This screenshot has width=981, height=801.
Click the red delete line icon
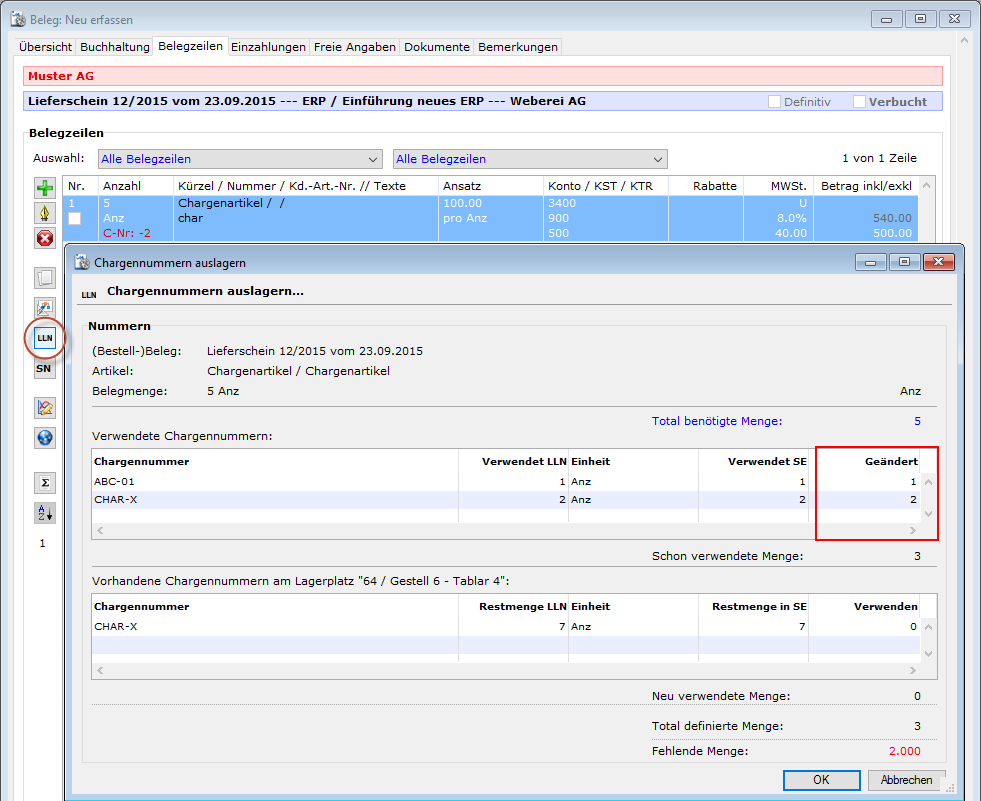point(45,238)
